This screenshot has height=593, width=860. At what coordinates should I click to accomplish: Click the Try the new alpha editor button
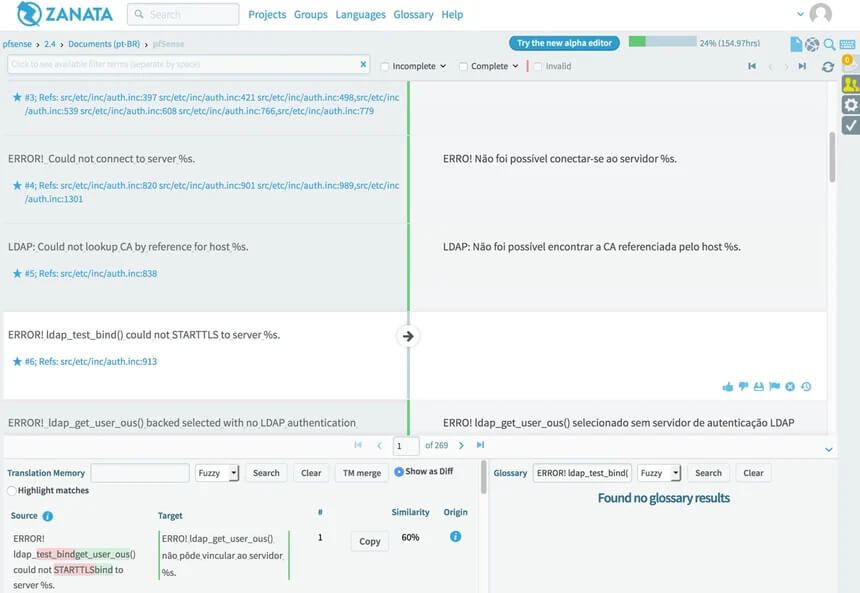click(565, 43)
